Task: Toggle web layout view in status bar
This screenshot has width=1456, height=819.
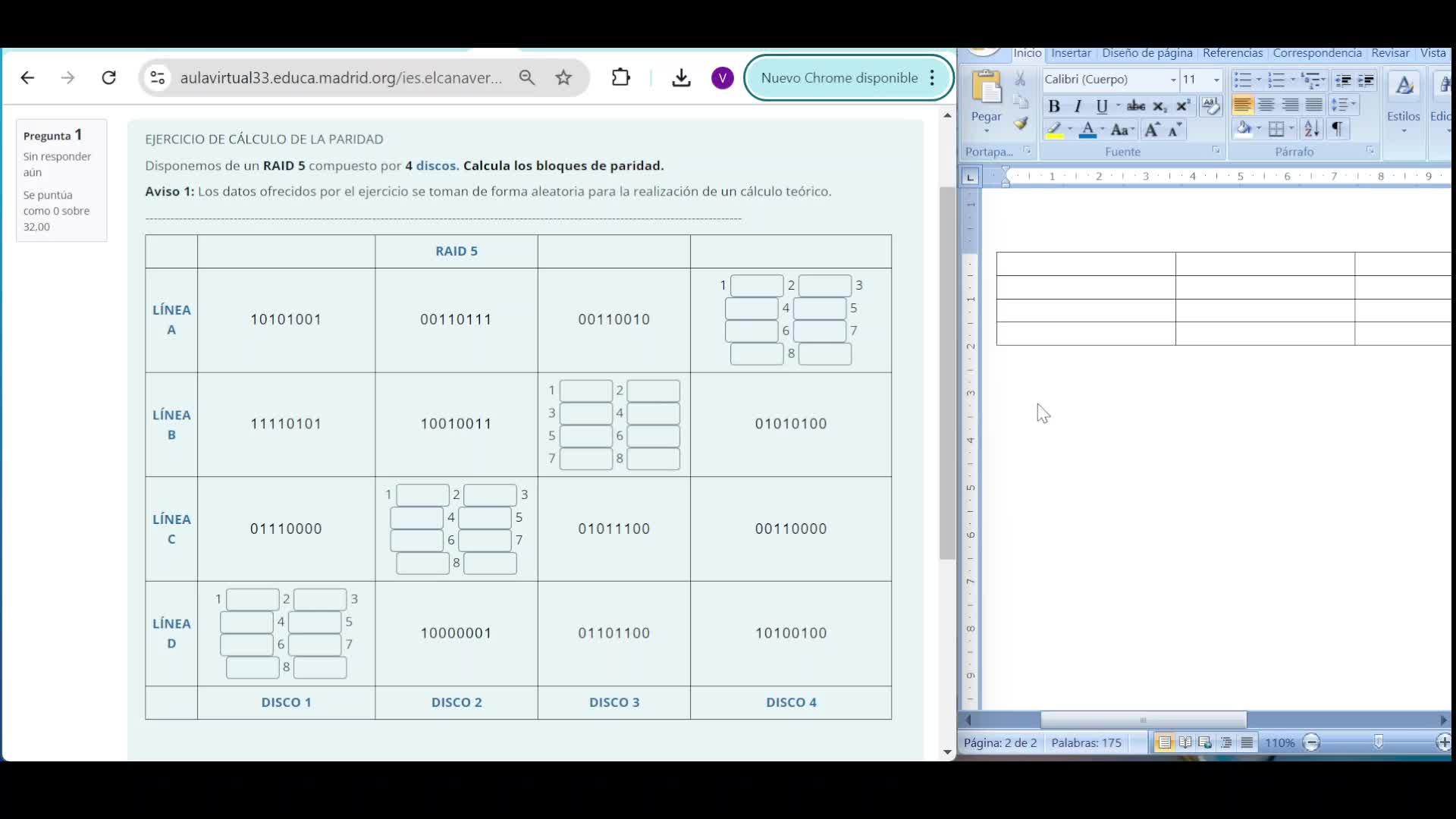Action: (1205, 743)
